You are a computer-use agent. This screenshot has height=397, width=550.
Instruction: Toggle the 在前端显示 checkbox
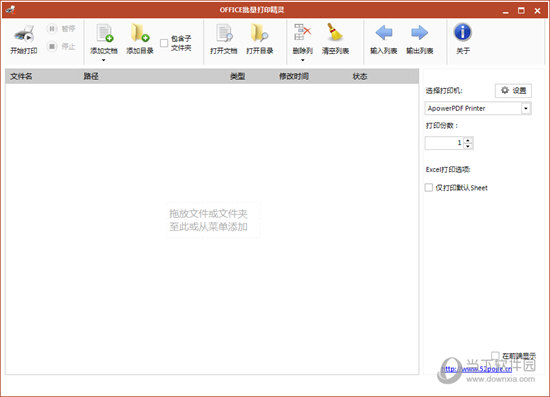[x=495, y=356]
